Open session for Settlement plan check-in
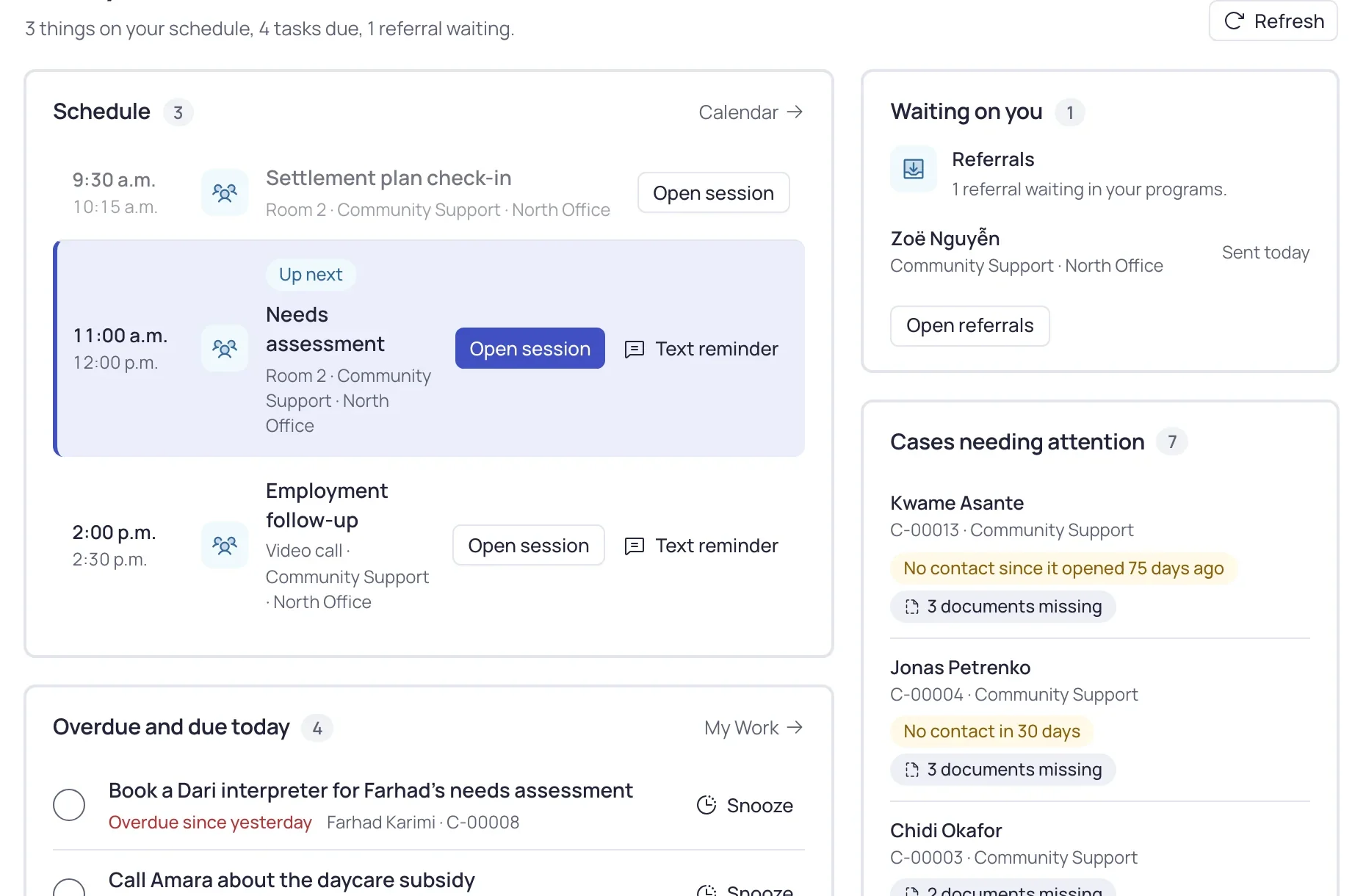The width and height of the screenshot is (1366, 896). click(x=713, y=193)
